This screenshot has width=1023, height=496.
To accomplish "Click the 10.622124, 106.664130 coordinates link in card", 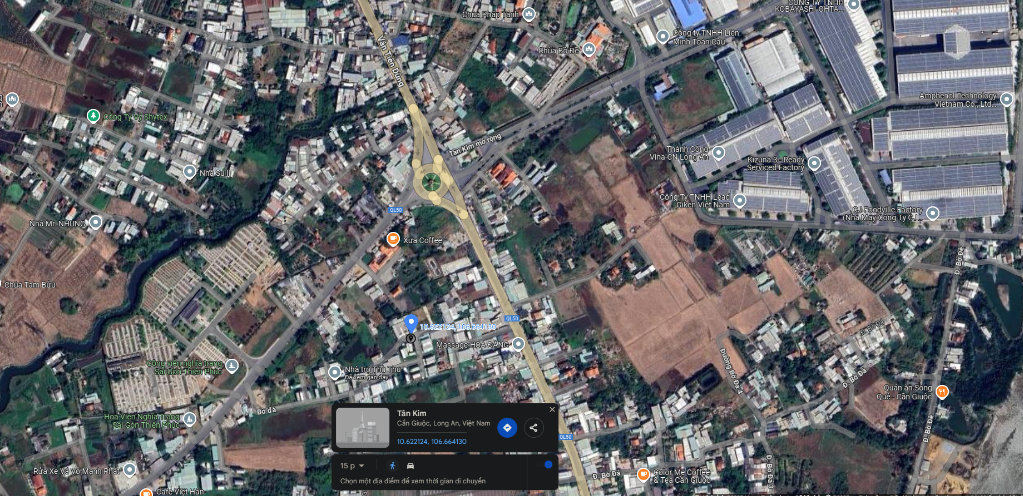I will click(431, 440).
